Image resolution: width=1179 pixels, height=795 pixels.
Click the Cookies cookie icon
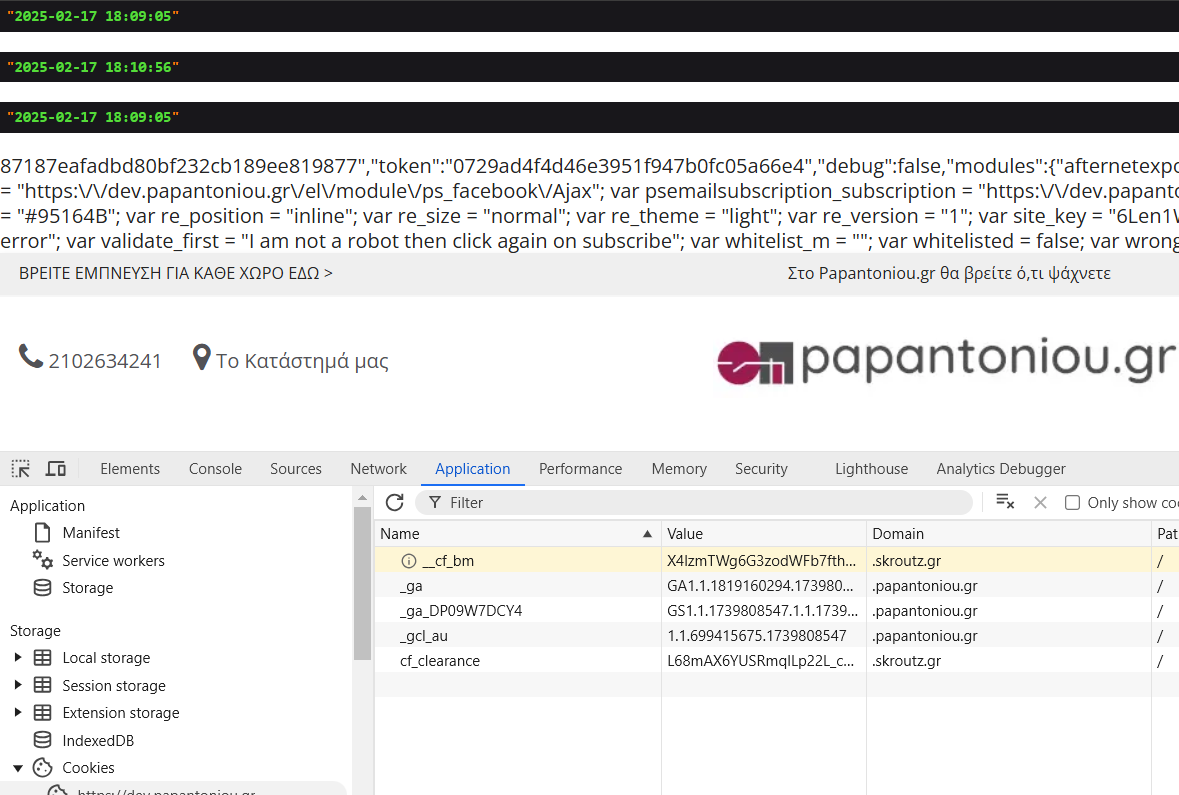point(43,767)
